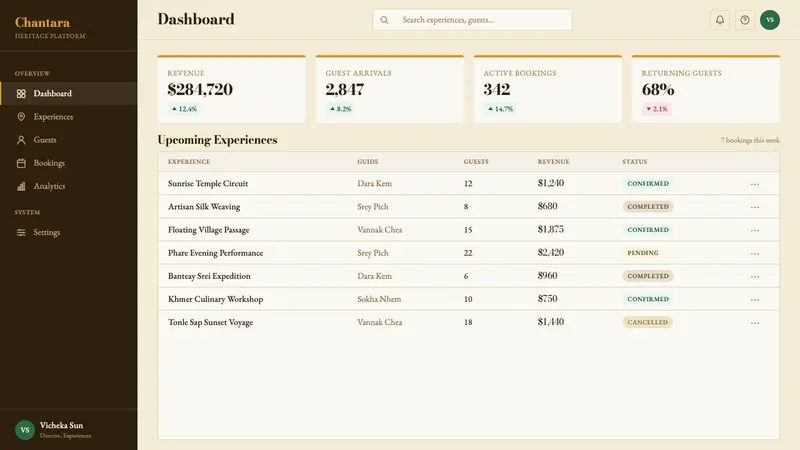Open Guests in sidebar
The image size is (800, 450).
68,140
